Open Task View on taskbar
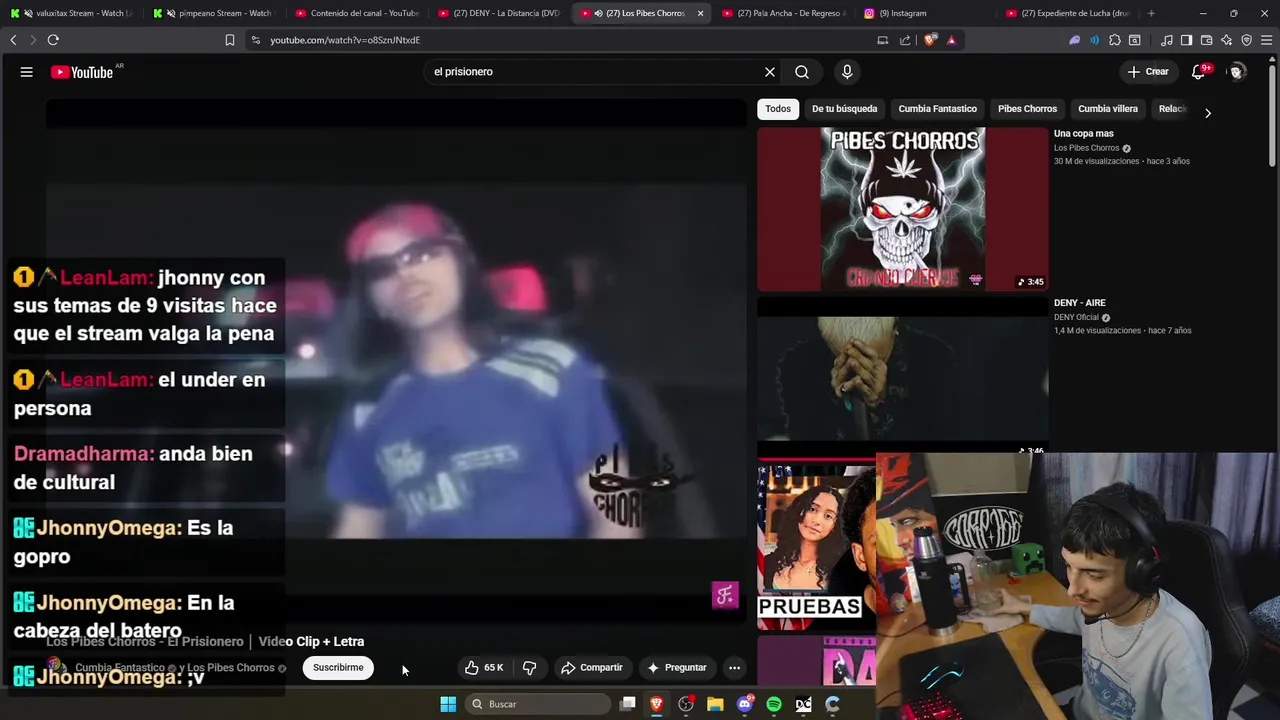This screenshot has height=720, width=1280. click(628, 704)
